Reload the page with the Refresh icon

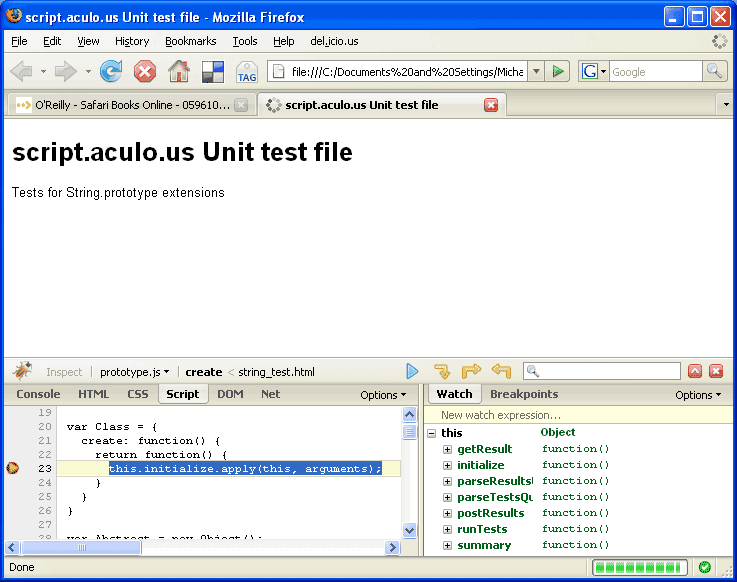pos(111,72)
